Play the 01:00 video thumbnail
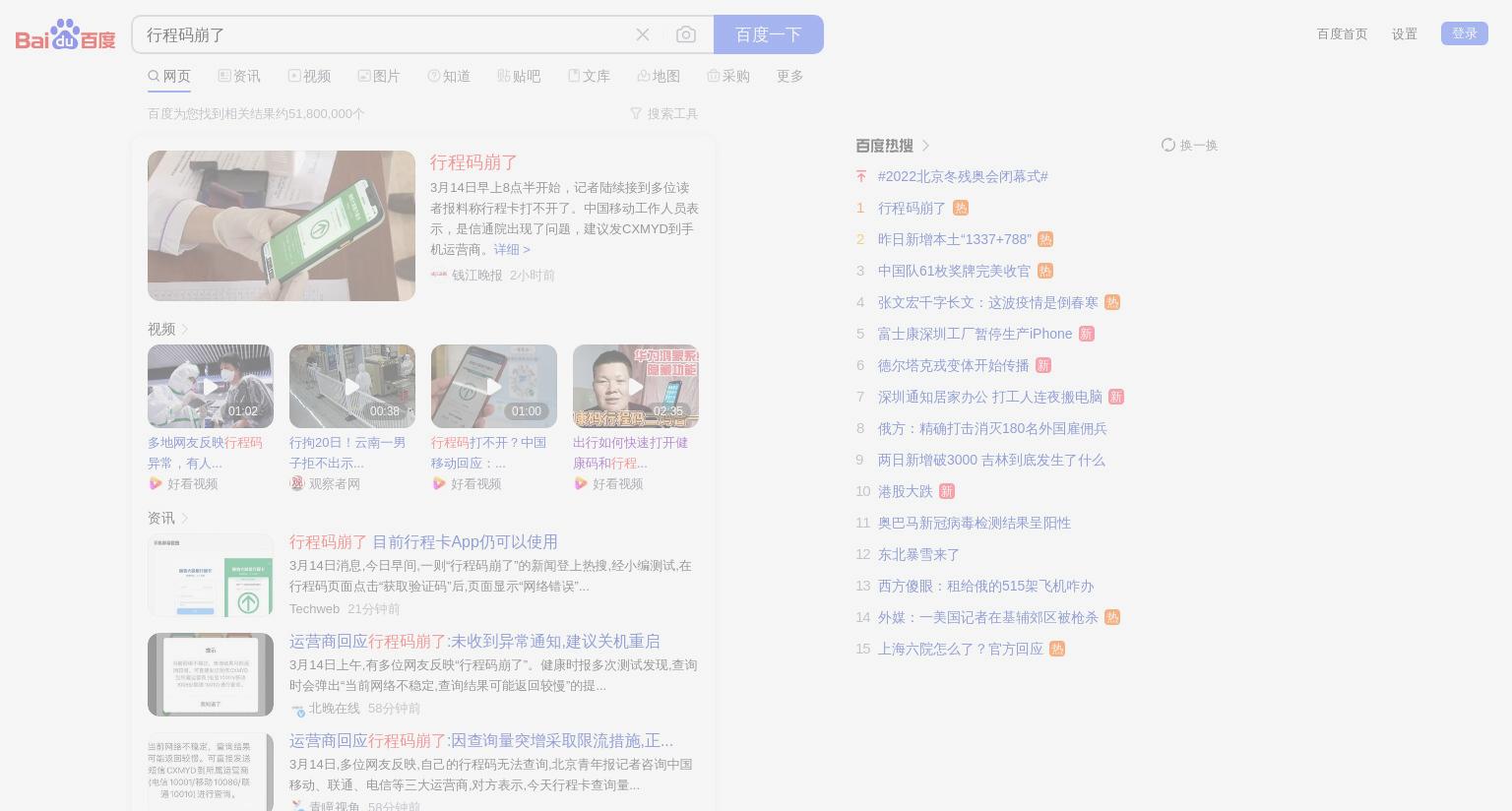The image size is (1512, 811). tap(494, 386)
